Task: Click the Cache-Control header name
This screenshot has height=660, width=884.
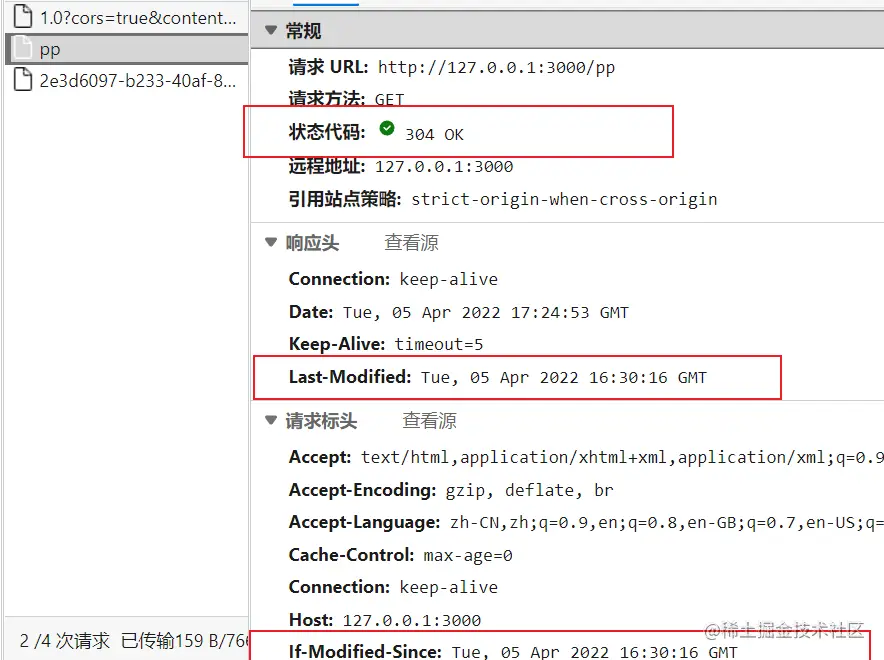Action: [351, 555]
